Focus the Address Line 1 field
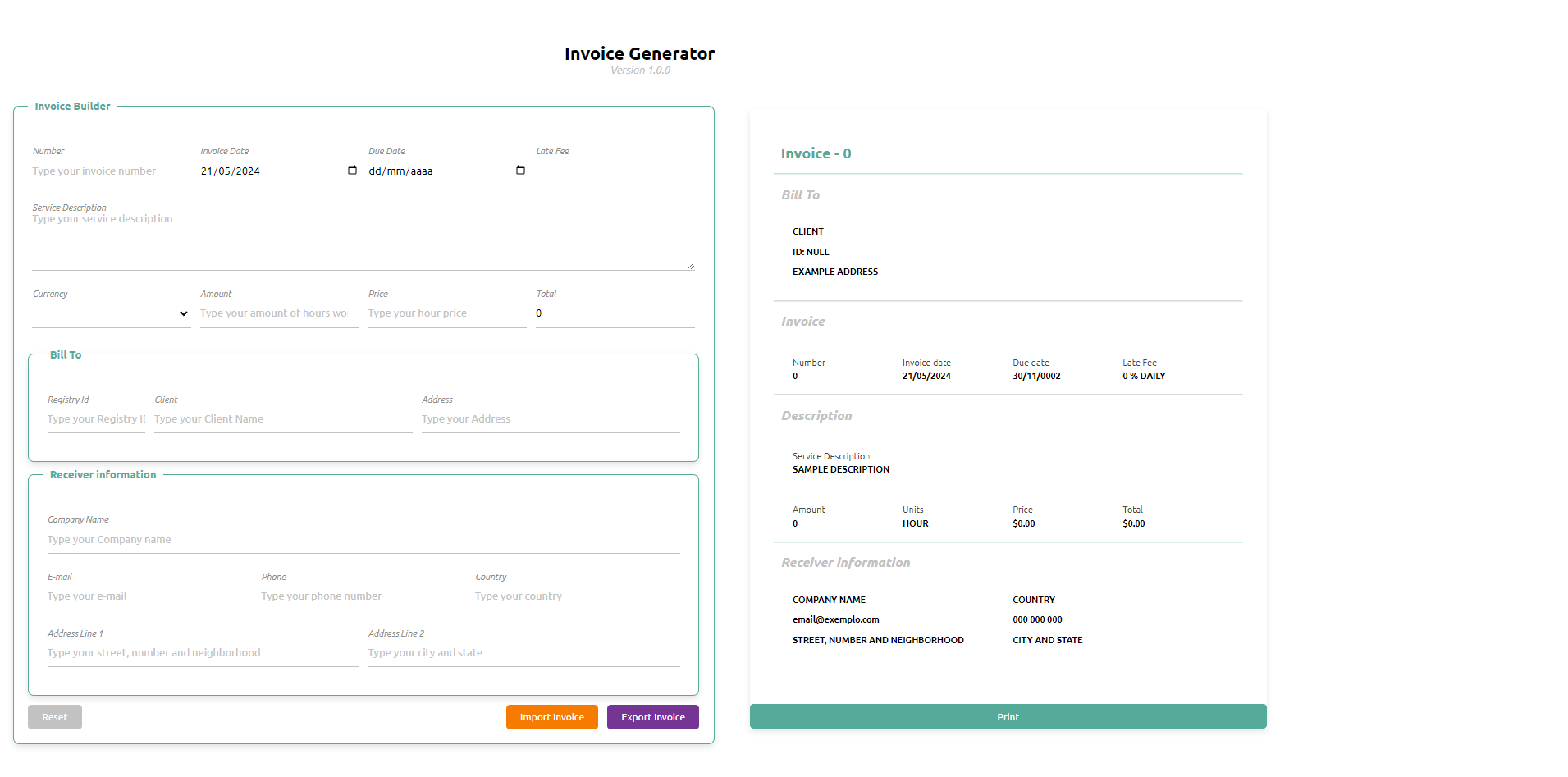 (x=203, y=653)
